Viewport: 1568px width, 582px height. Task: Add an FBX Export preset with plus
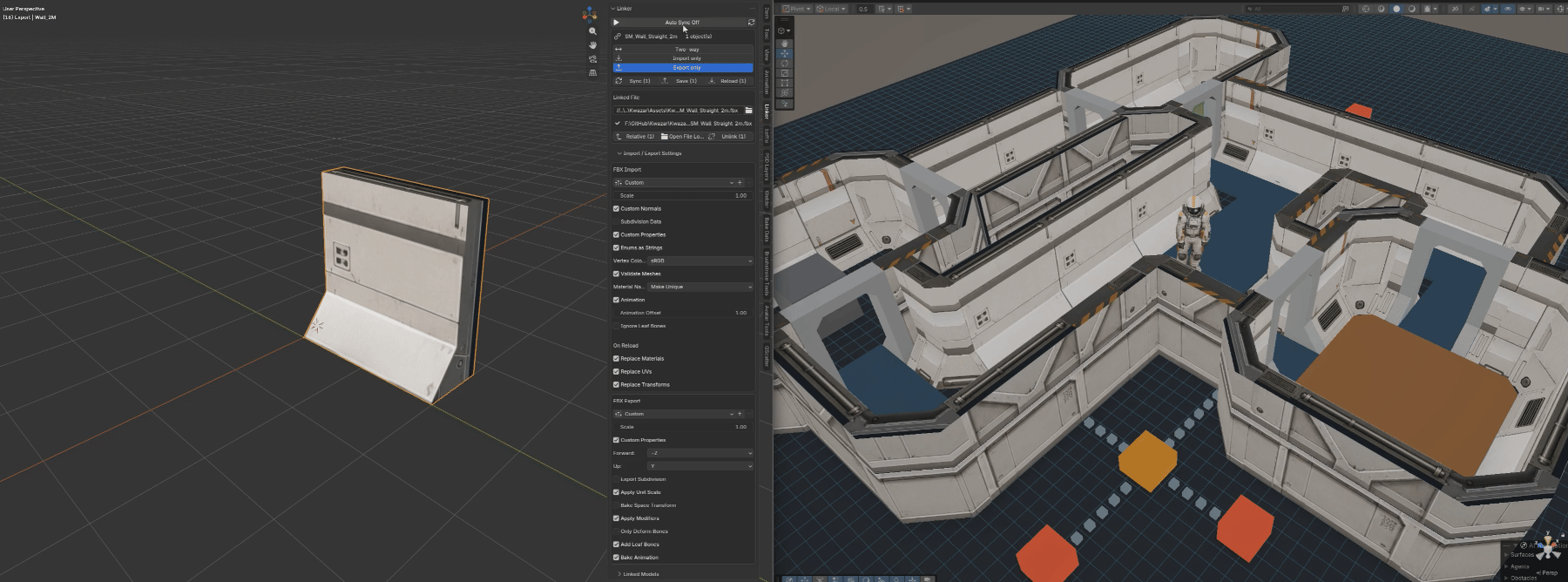click(740, 414)
